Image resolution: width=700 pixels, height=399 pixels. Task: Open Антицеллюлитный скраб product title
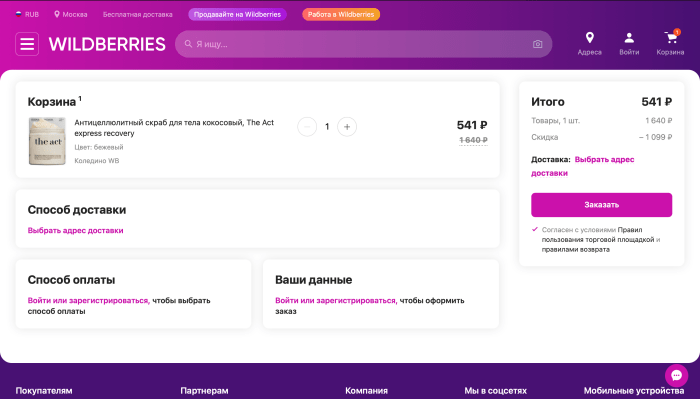tap(174, 128)
